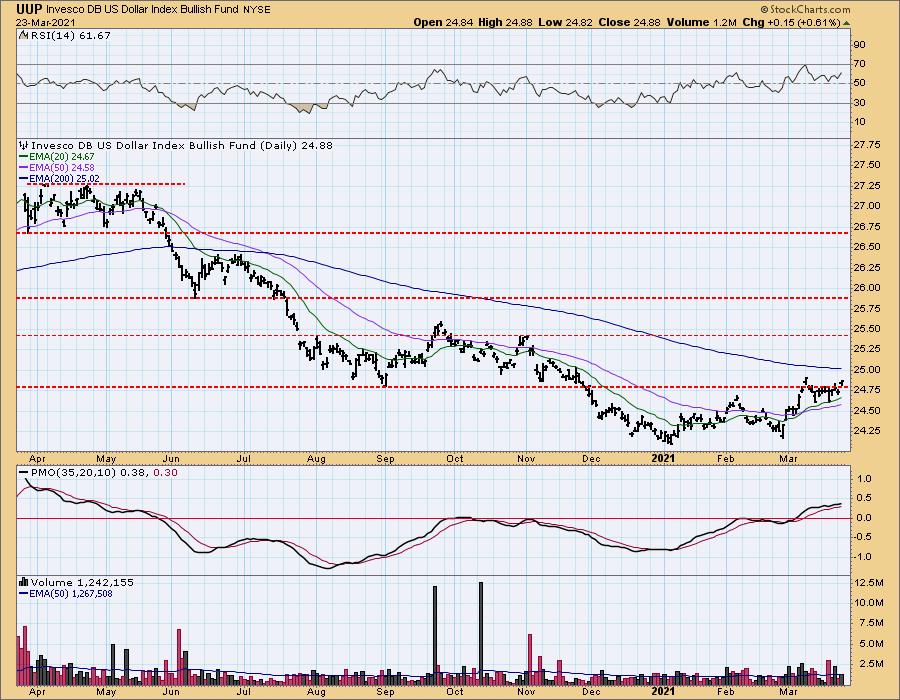
Task: Click the EMA(50) 24.58 legend text
Action: click(x=61, y=168)
